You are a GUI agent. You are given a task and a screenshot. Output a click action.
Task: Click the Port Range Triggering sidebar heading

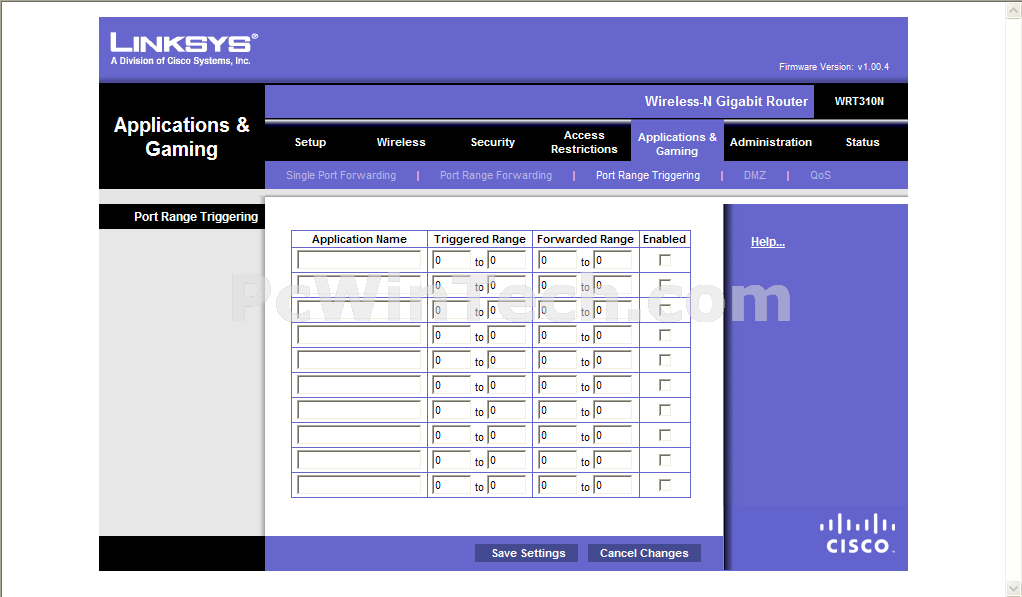click(x=196, y=216)
